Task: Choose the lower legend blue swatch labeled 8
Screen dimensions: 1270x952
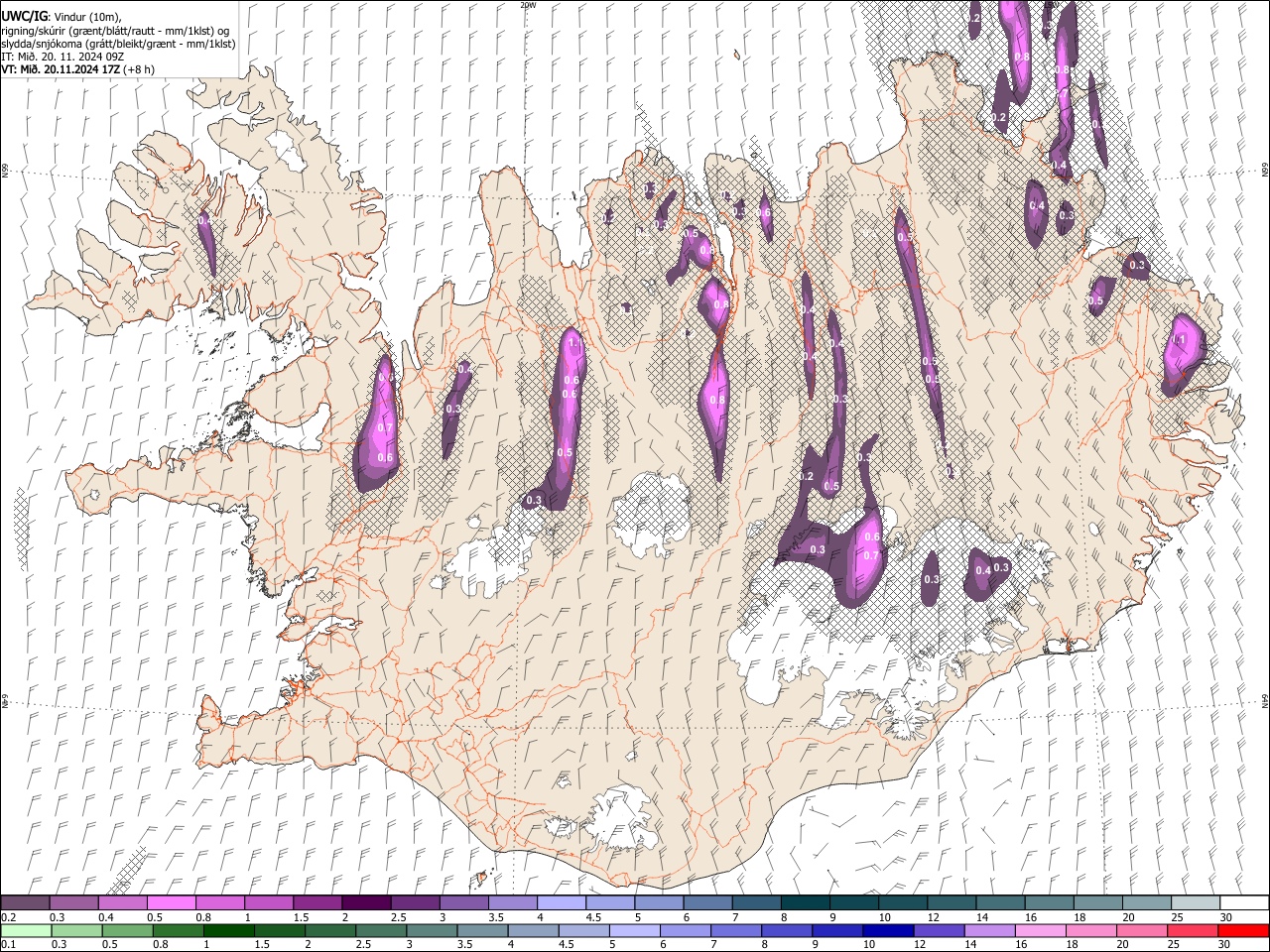Action: 786,930
